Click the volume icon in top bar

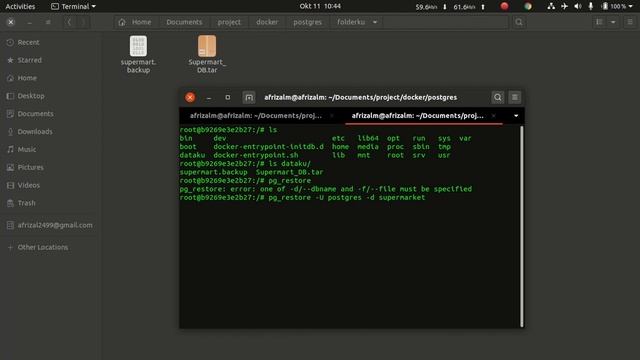(578, 6)
